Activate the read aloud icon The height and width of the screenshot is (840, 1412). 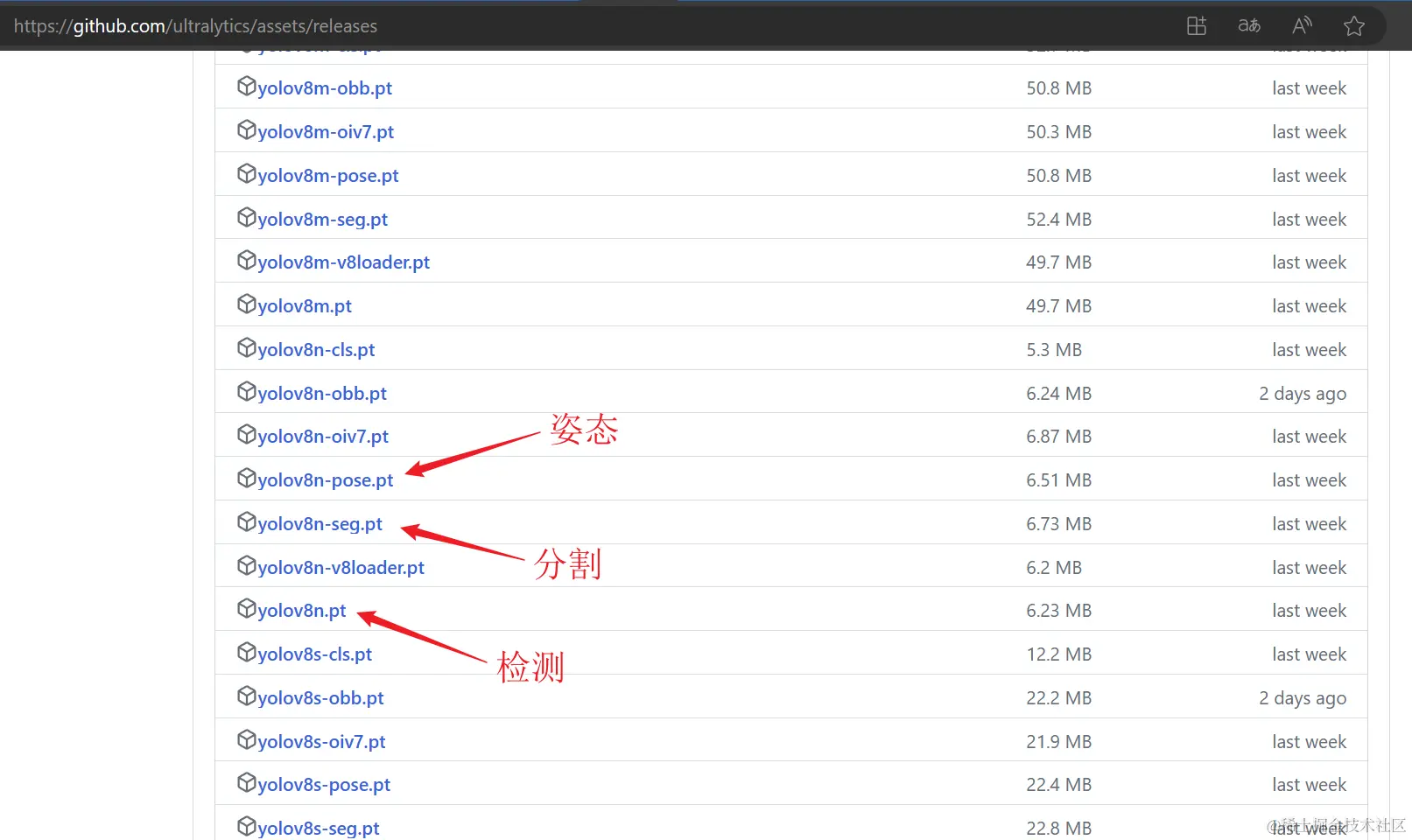click(1302, 25)
